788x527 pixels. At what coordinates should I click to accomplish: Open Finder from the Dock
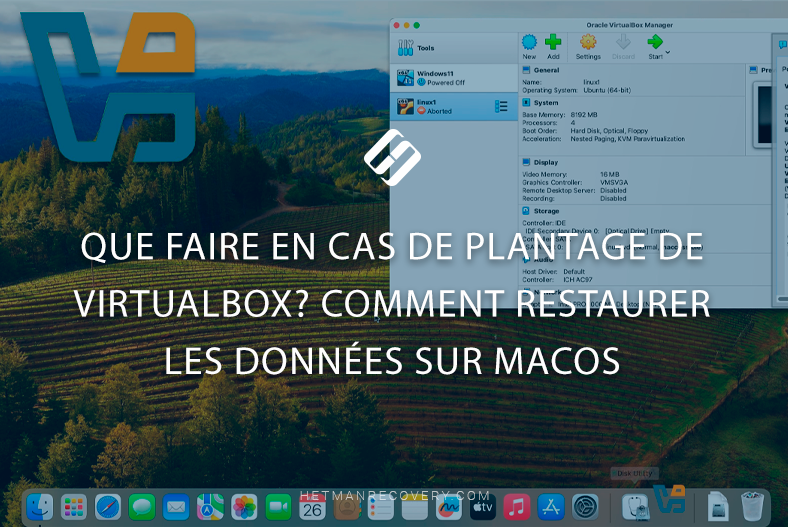click(x=41, y=506)
